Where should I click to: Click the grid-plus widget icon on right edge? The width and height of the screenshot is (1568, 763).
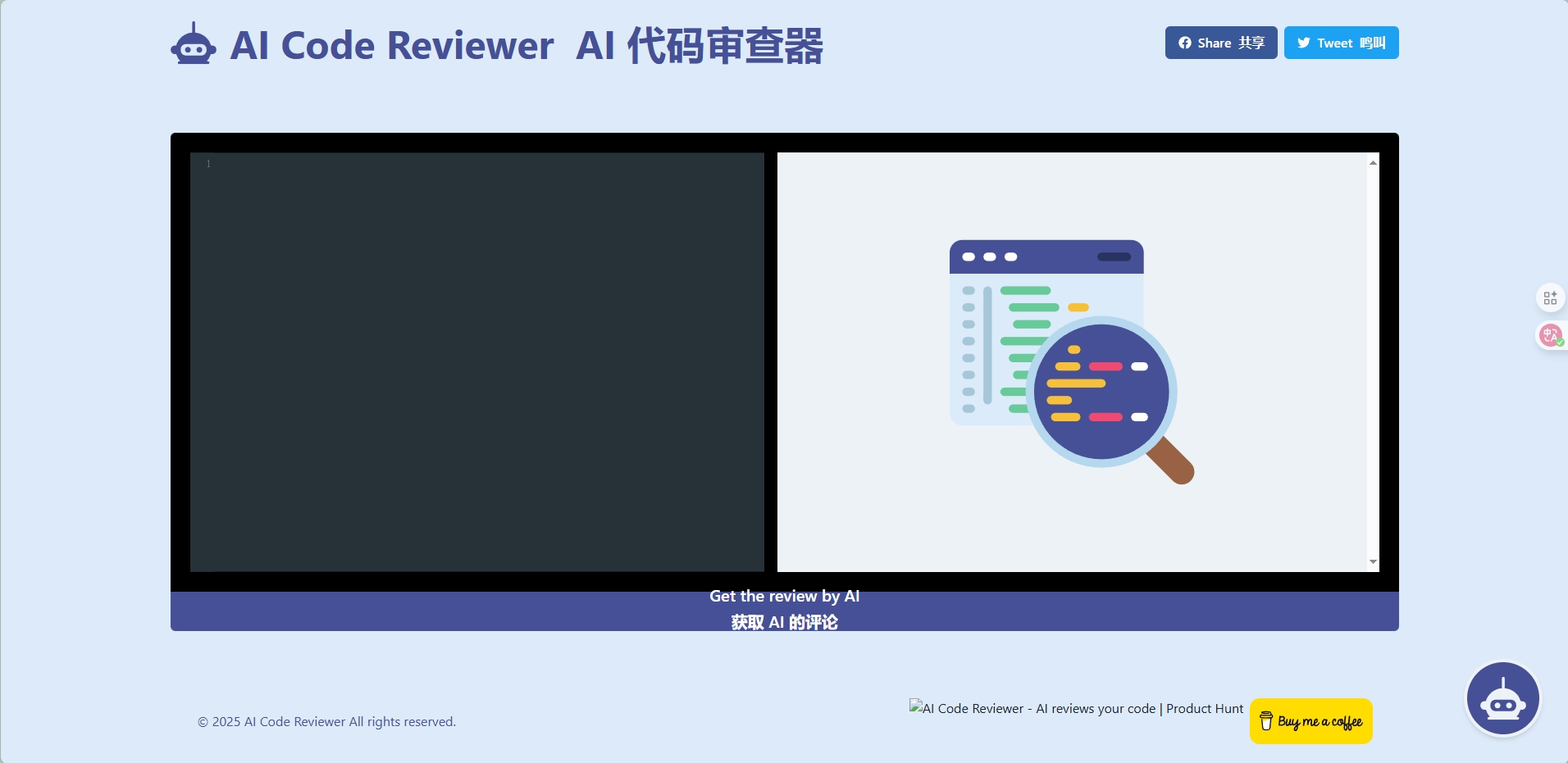click(x=1549, y=297)
